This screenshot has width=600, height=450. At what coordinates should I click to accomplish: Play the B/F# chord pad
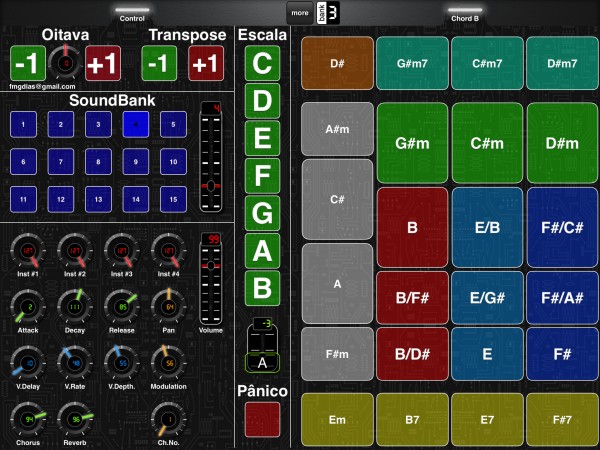coord(412,298)
